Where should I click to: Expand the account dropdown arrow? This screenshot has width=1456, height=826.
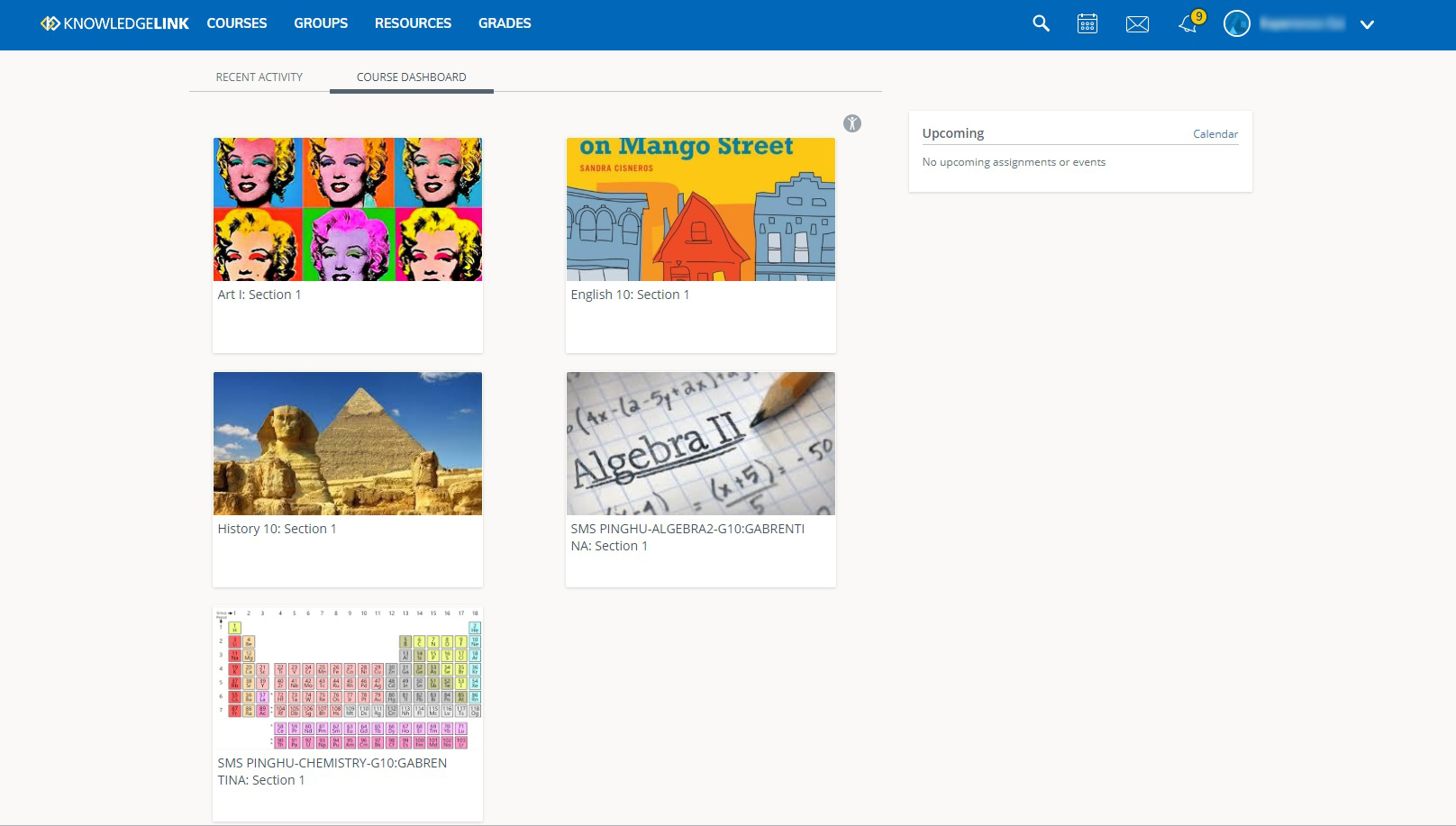pyautogui.click(x=1367, y=25)
